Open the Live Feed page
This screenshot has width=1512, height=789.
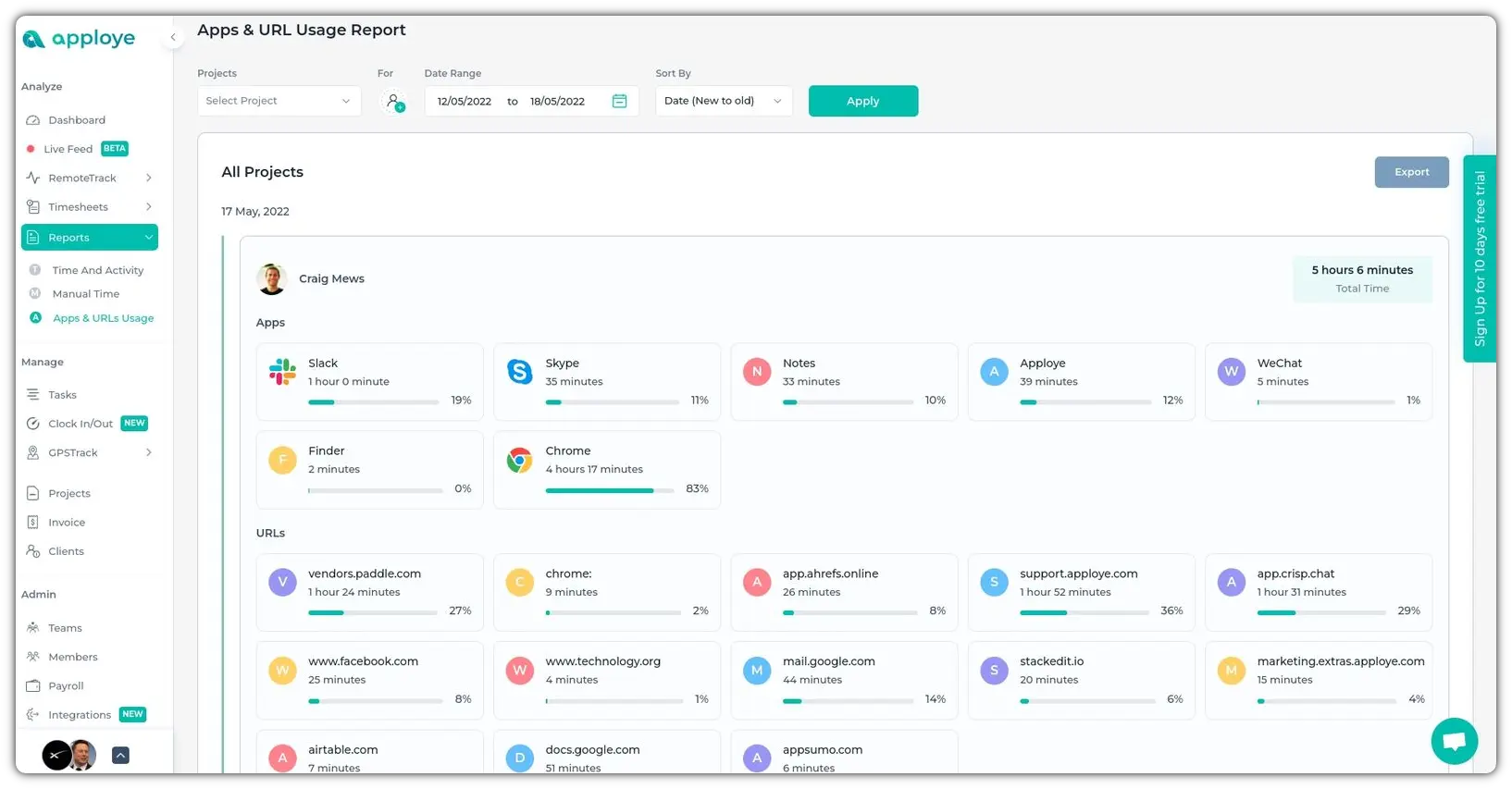tap(68, 149)
